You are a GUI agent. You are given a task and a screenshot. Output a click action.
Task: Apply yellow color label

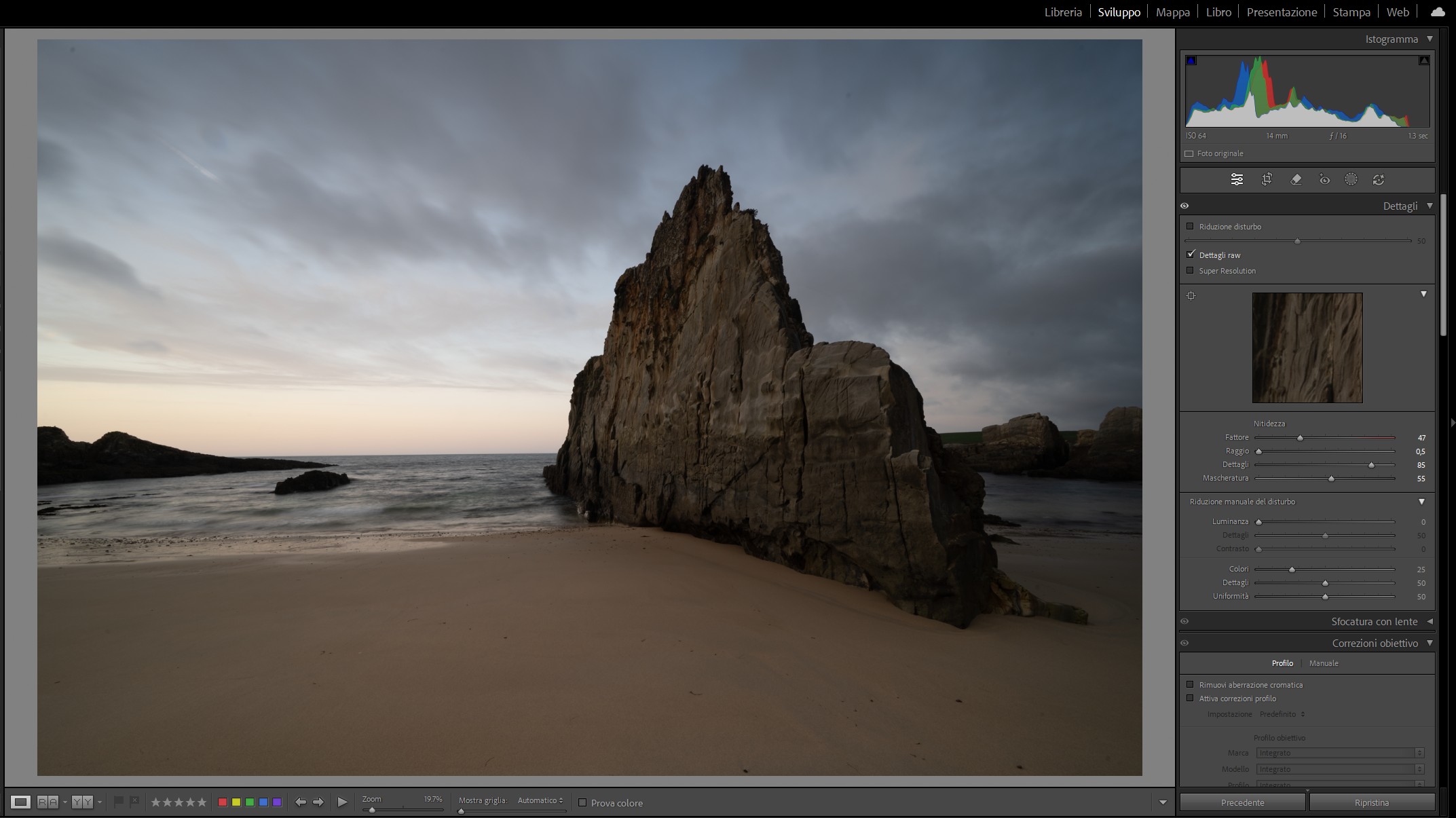236,802
